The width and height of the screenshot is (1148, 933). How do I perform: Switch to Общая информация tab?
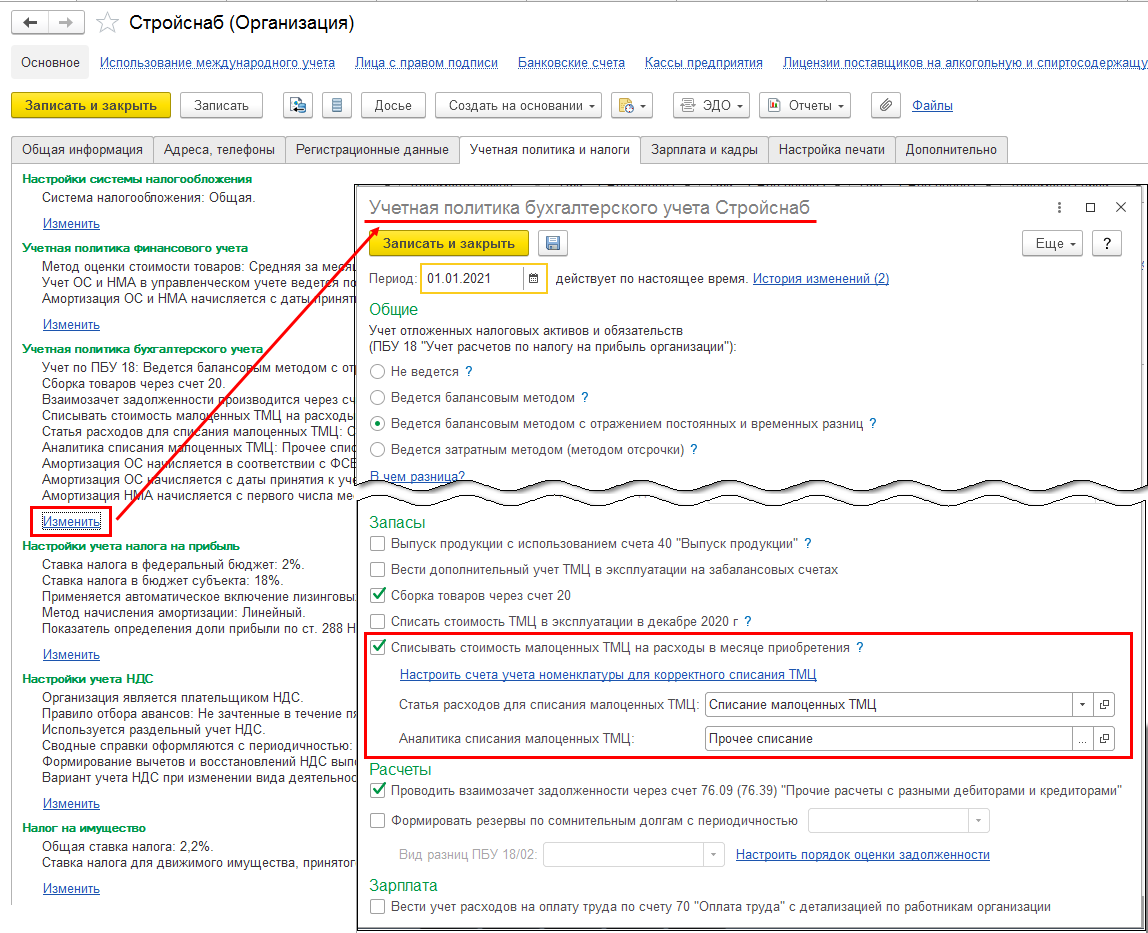[x=82, y=149]
